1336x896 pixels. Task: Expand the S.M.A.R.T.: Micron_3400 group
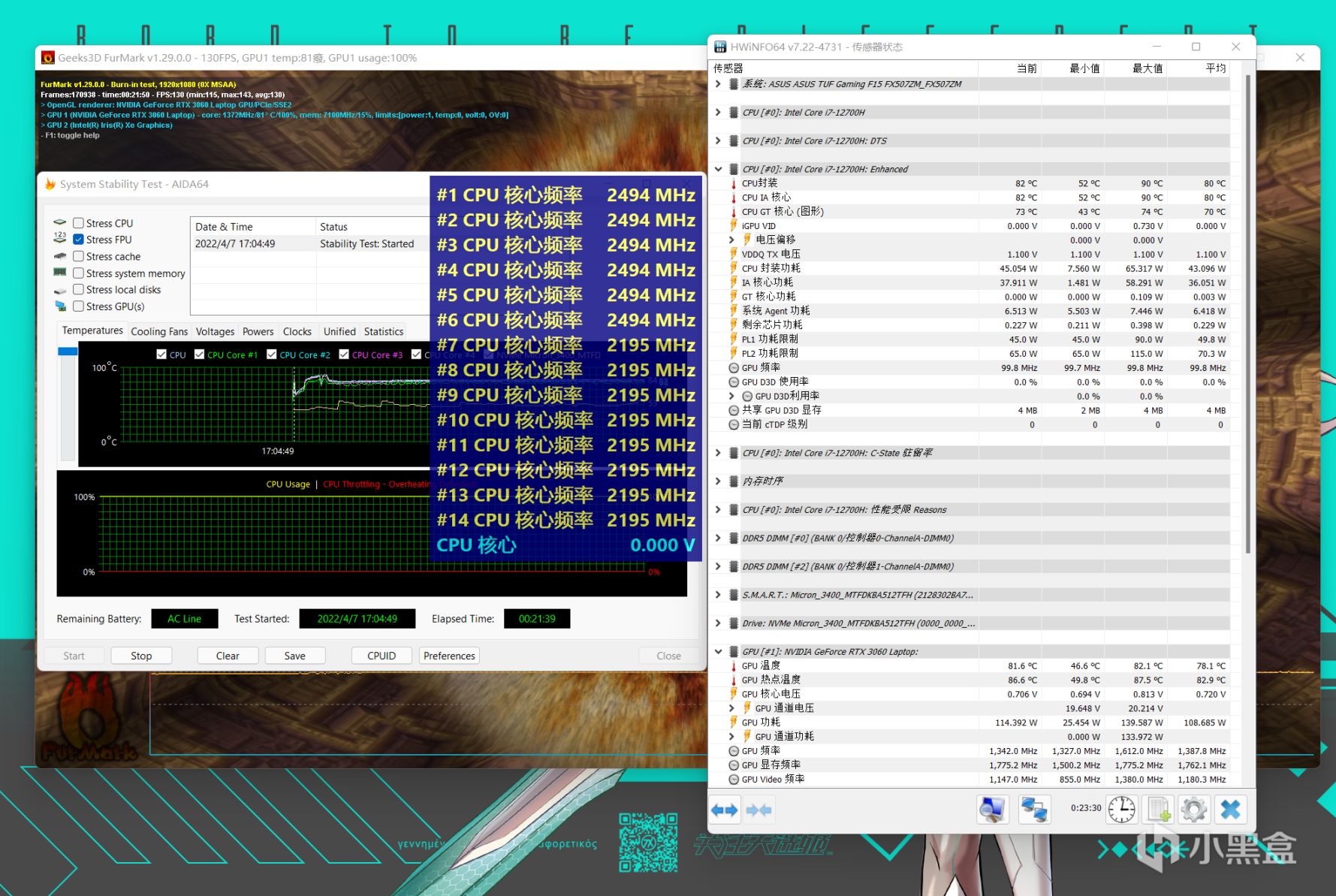[x=718, y=595]
